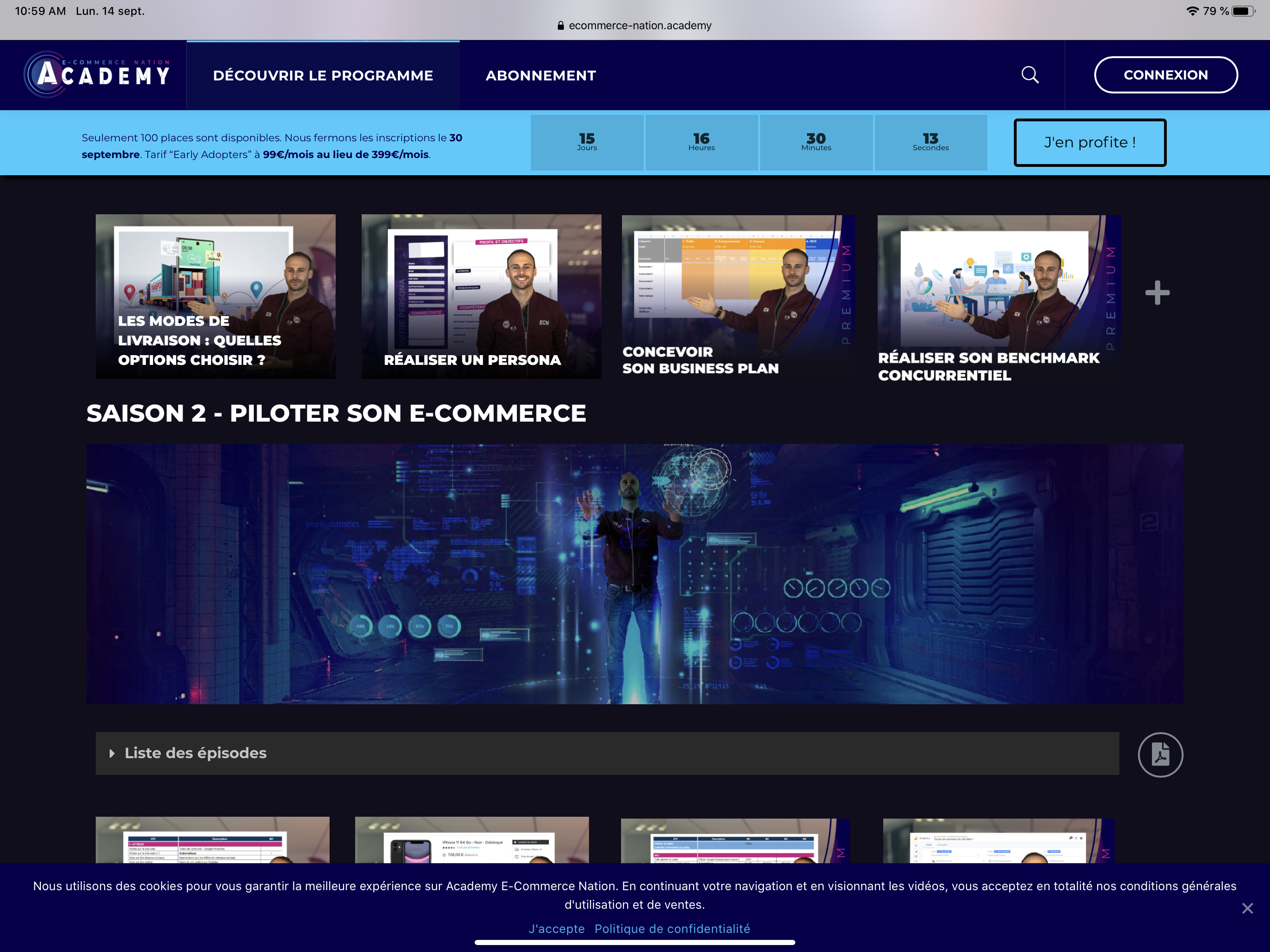Open Politique de confidentialité link
The width and height of the screenshot is (1270, 952).
coord(672,928)
